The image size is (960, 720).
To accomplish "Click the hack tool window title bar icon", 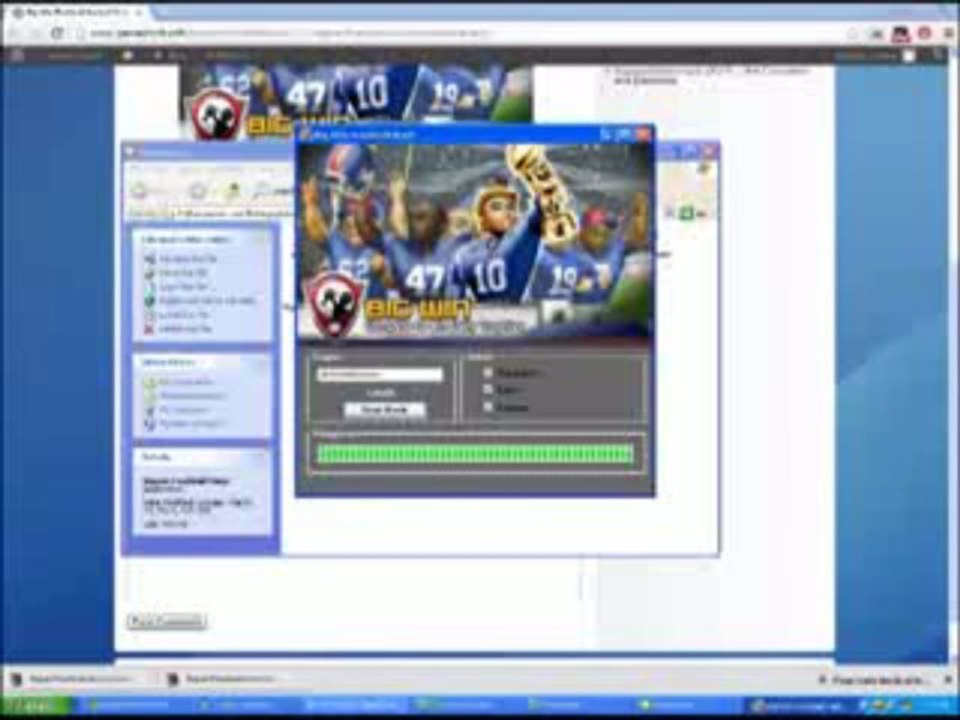I will coord(304,134).
